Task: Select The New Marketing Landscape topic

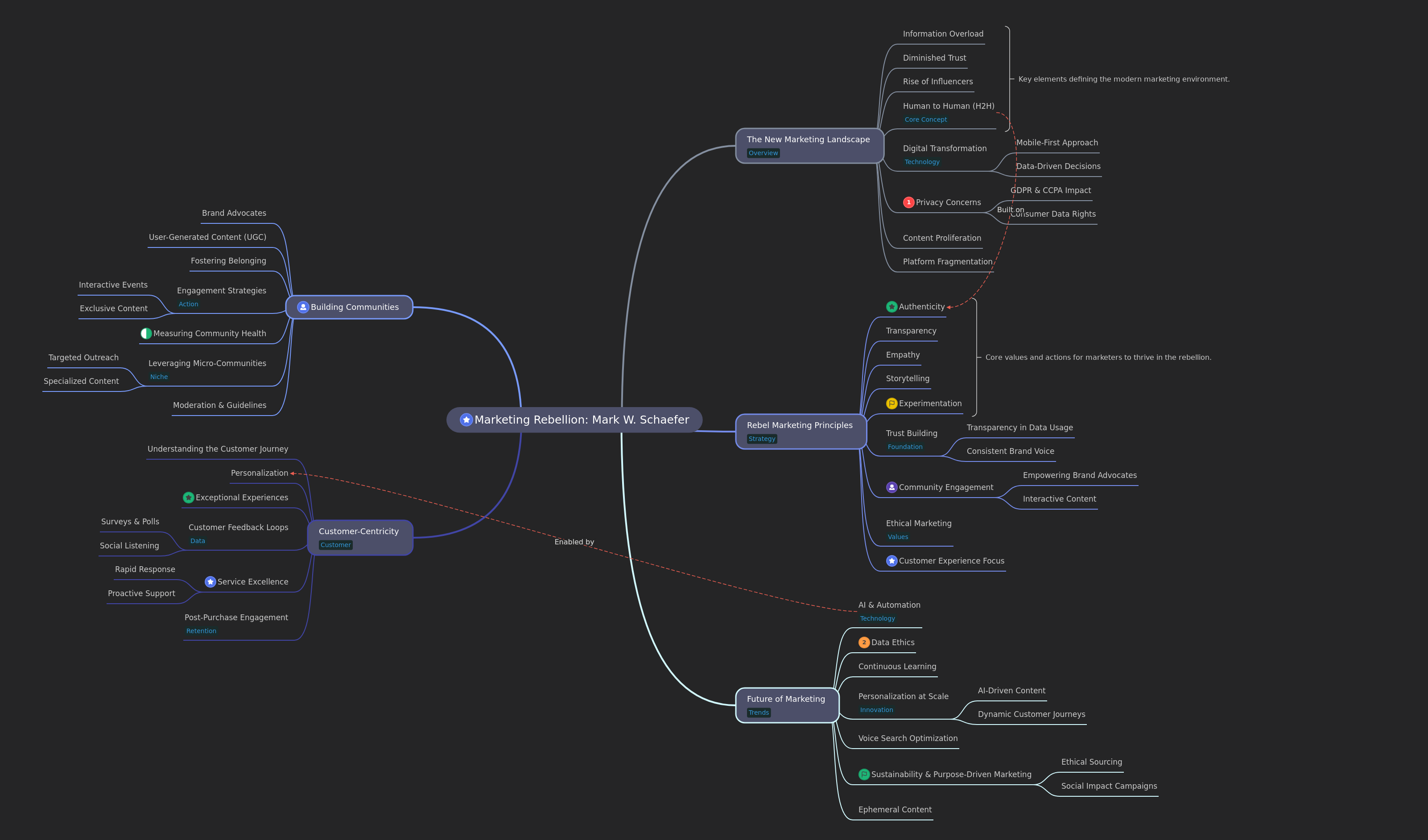Action: point(809,145)
